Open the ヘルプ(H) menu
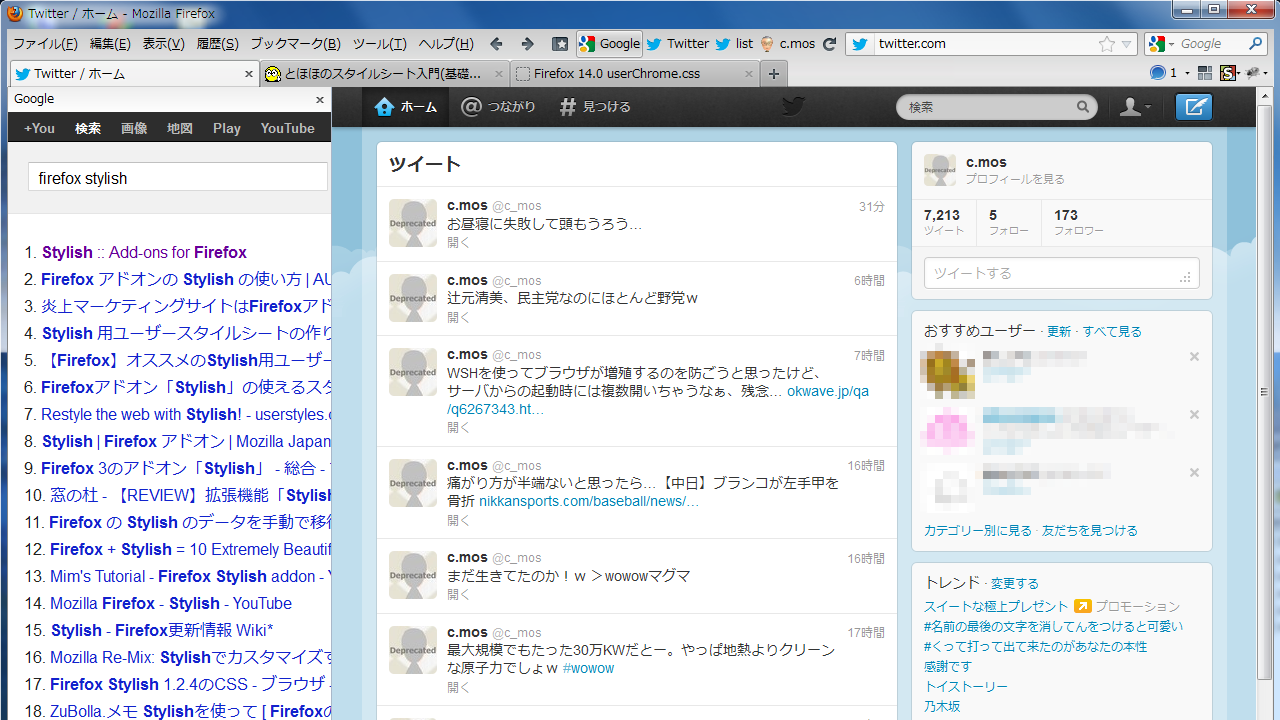The width and height of the screenshot is (1280, 720). pyautogui.click(x=446, y=44)
